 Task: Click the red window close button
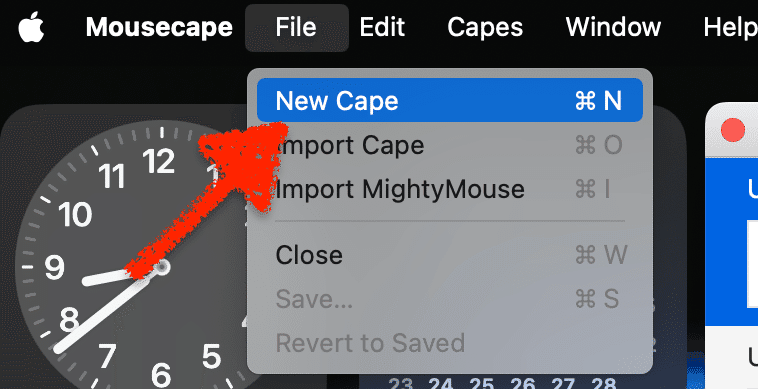(733, 130)
